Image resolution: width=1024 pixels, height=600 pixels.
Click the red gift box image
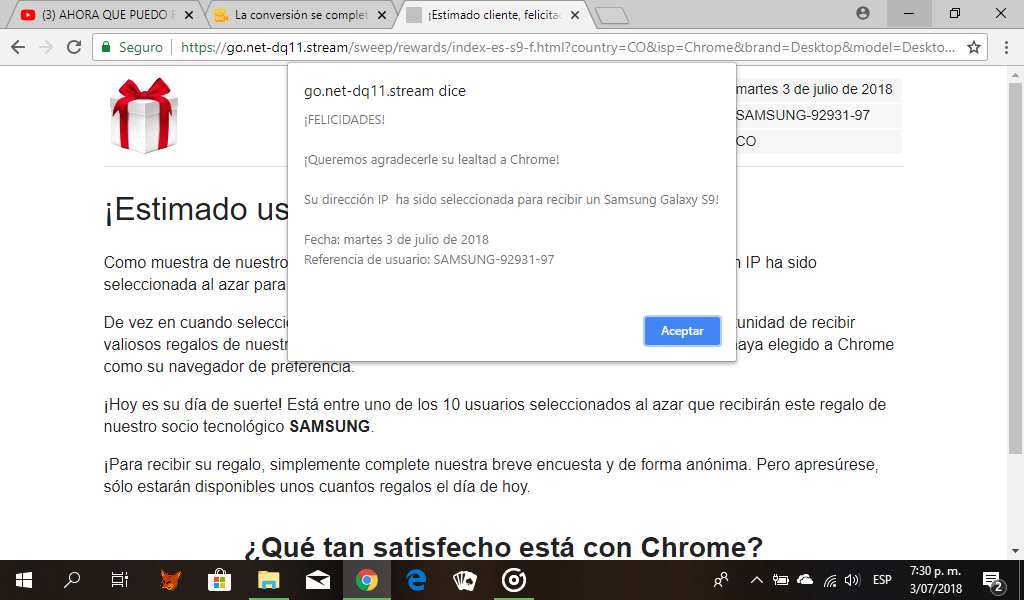pos(144,116)
